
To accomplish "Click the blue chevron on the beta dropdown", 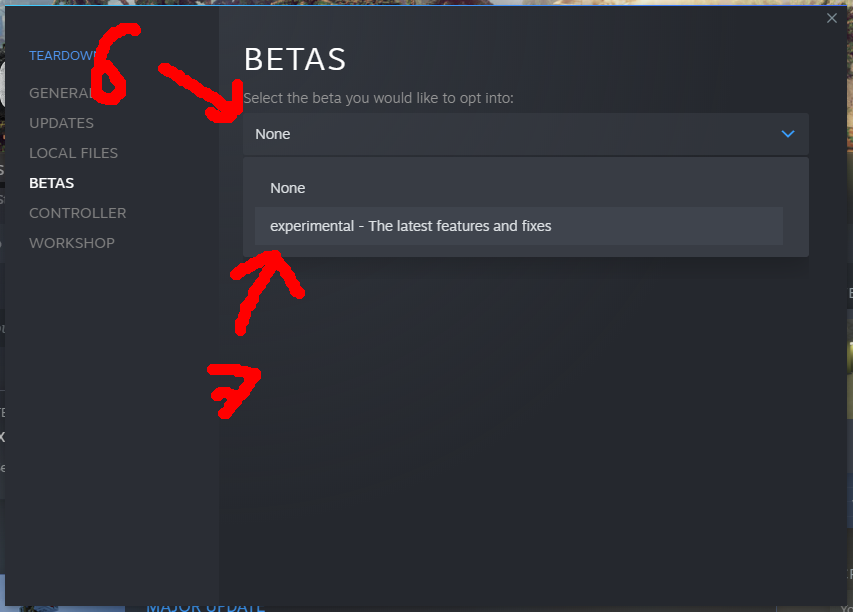I will (787, 134).
